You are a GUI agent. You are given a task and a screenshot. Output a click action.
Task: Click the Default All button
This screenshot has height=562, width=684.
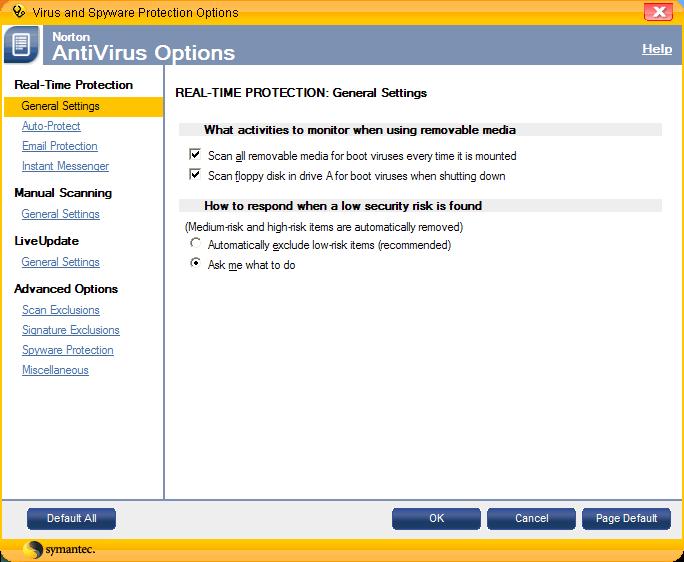click(72, 518)
